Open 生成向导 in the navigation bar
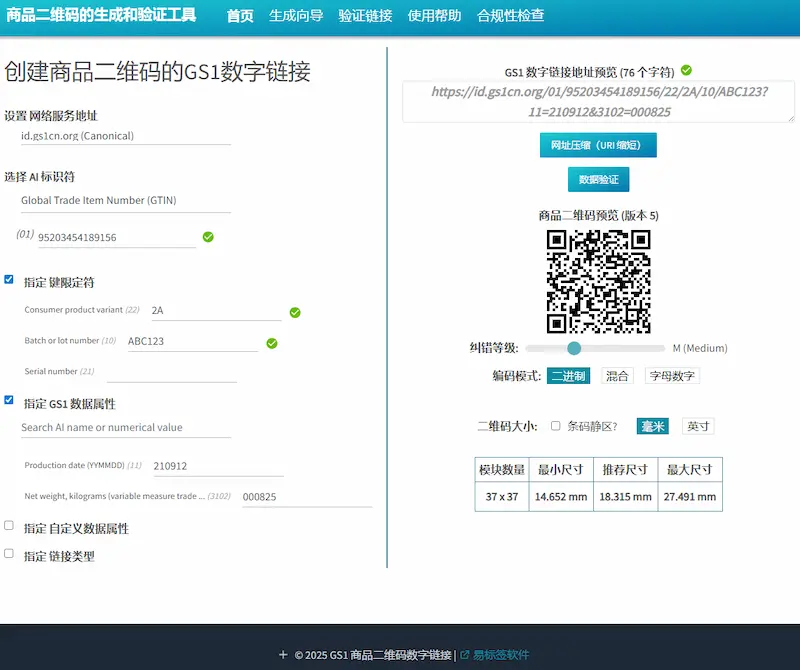The image size is (800, 670). coord(296,16)
